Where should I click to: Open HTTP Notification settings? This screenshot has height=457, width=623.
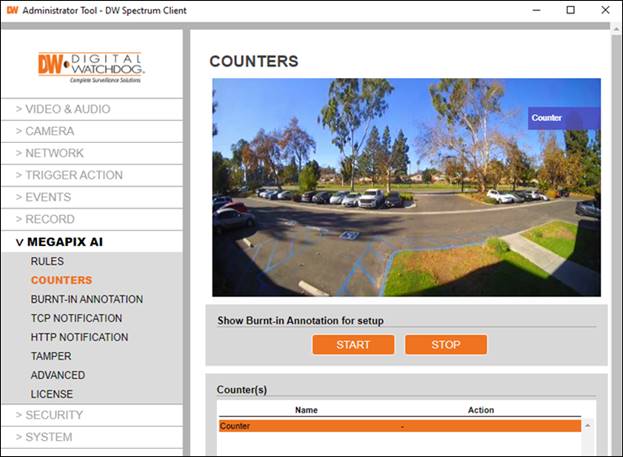79,337
